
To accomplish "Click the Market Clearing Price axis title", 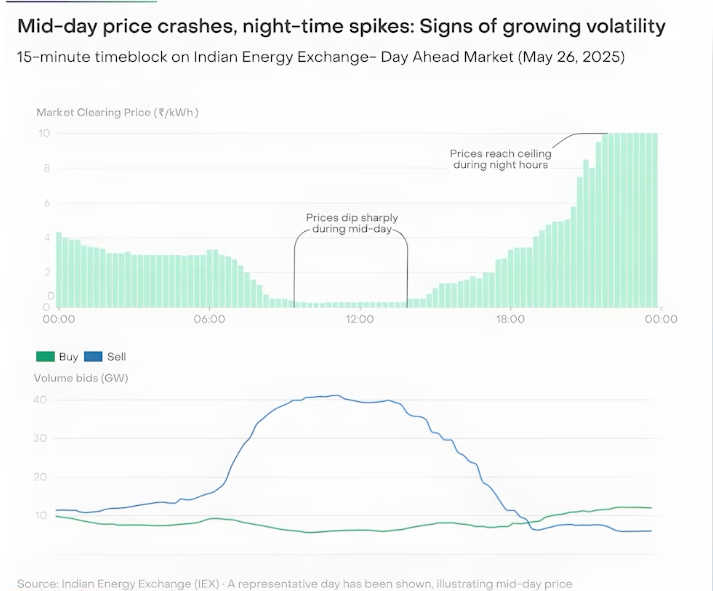I will click(117, 112).
